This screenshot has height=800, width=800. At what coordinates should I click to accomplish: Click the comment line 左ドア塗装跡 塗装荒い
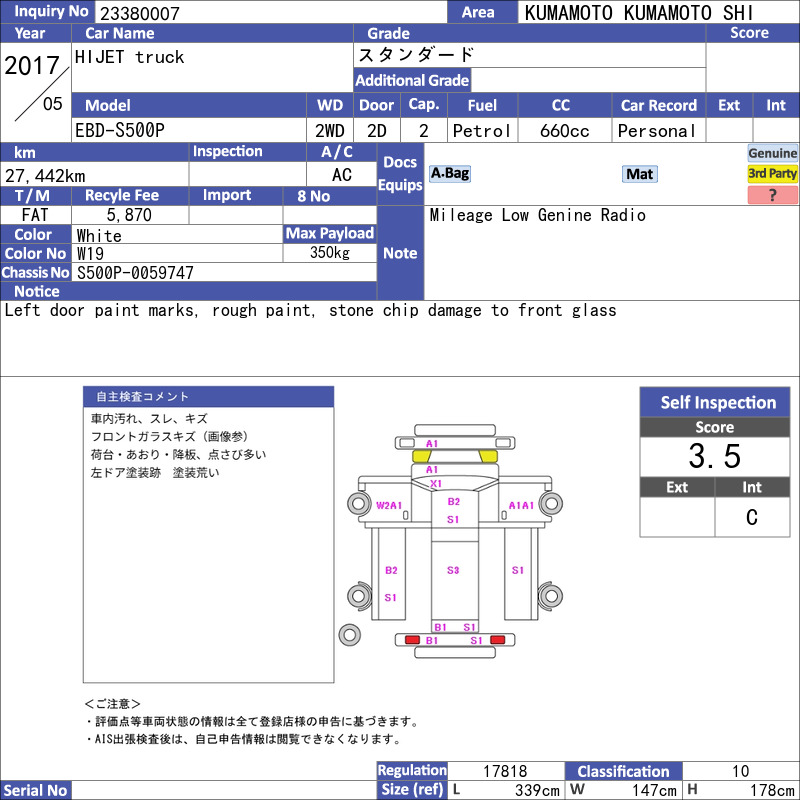(155, 472)
